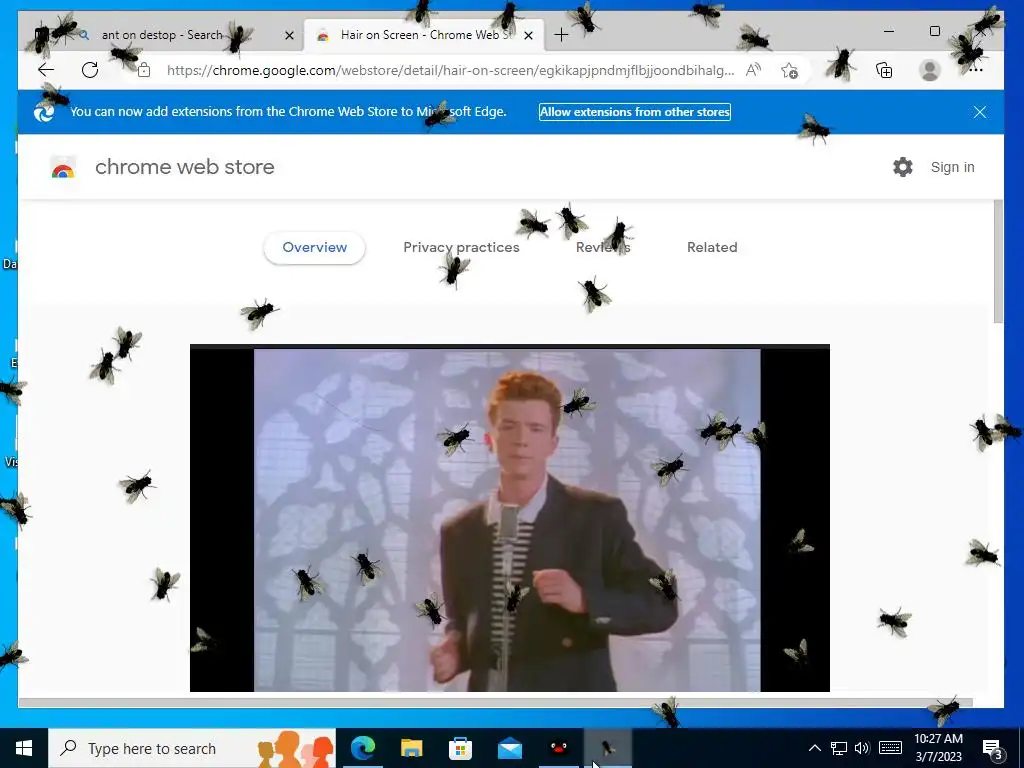Open the Edge Settings and more menu
The height and width of the screenshot is (768, 1024).
[976, 71]
